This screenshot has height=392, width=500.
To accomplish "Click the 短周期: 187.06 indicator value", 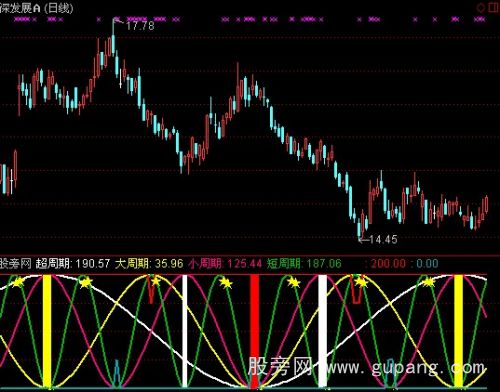I will (304, 264).
